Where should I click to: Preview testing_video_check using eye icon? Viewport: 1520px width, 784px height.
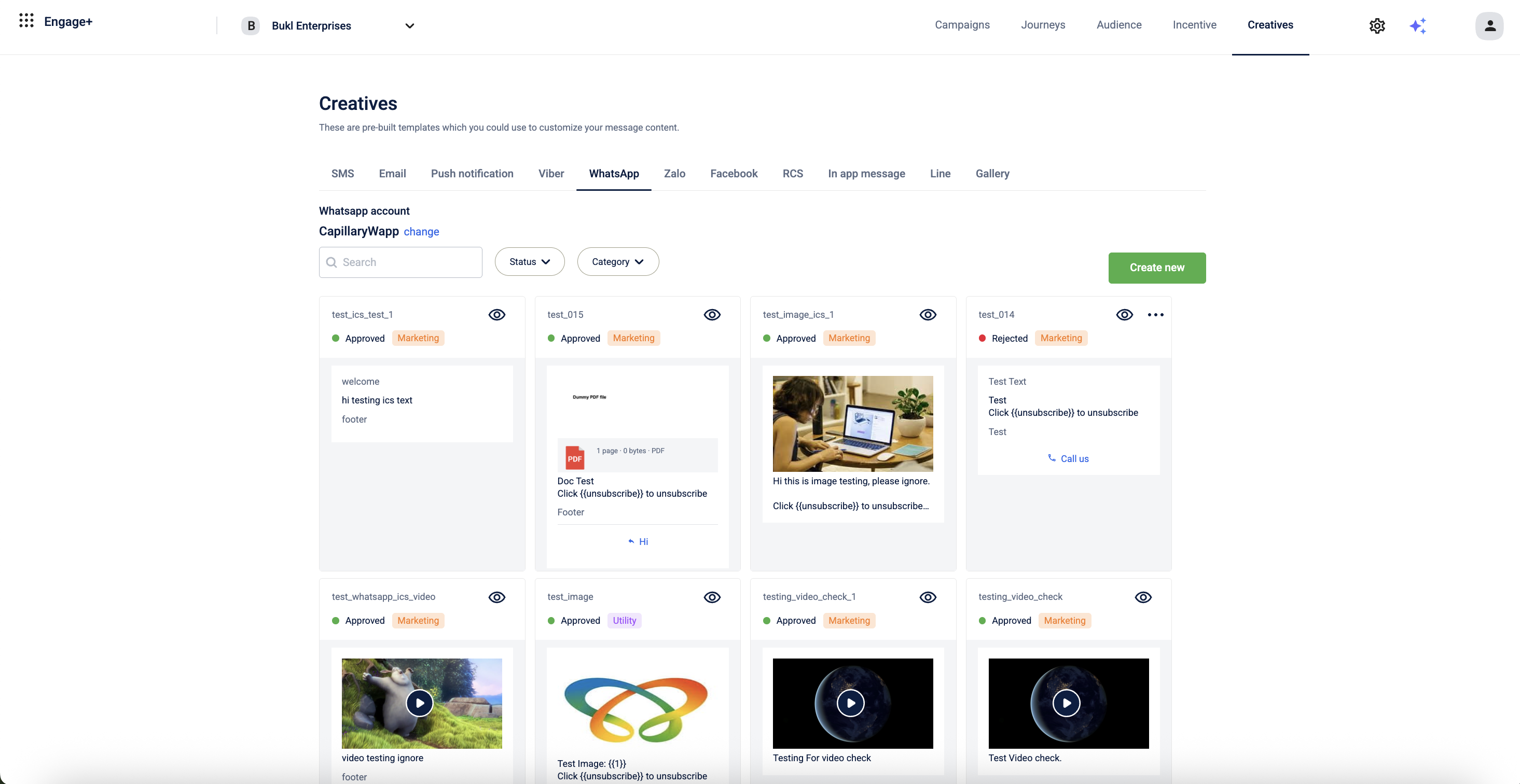1143,597
